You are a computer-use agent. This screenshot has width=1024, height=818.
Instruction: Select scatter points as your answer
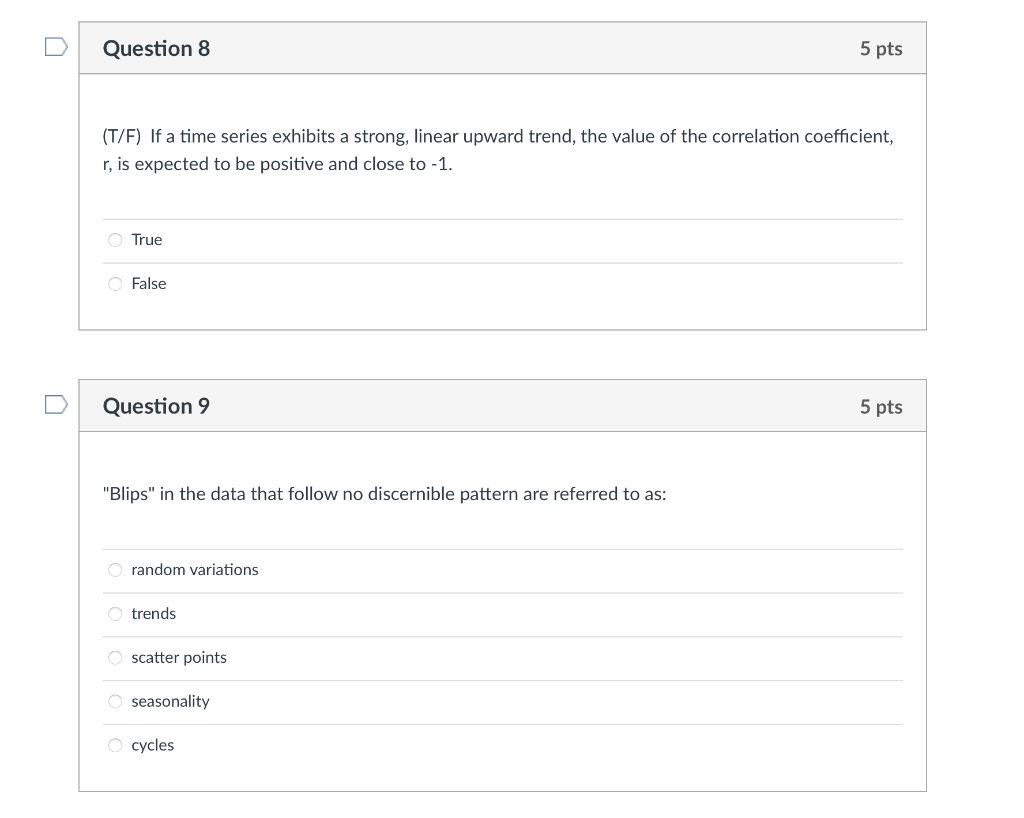point(115,657)
